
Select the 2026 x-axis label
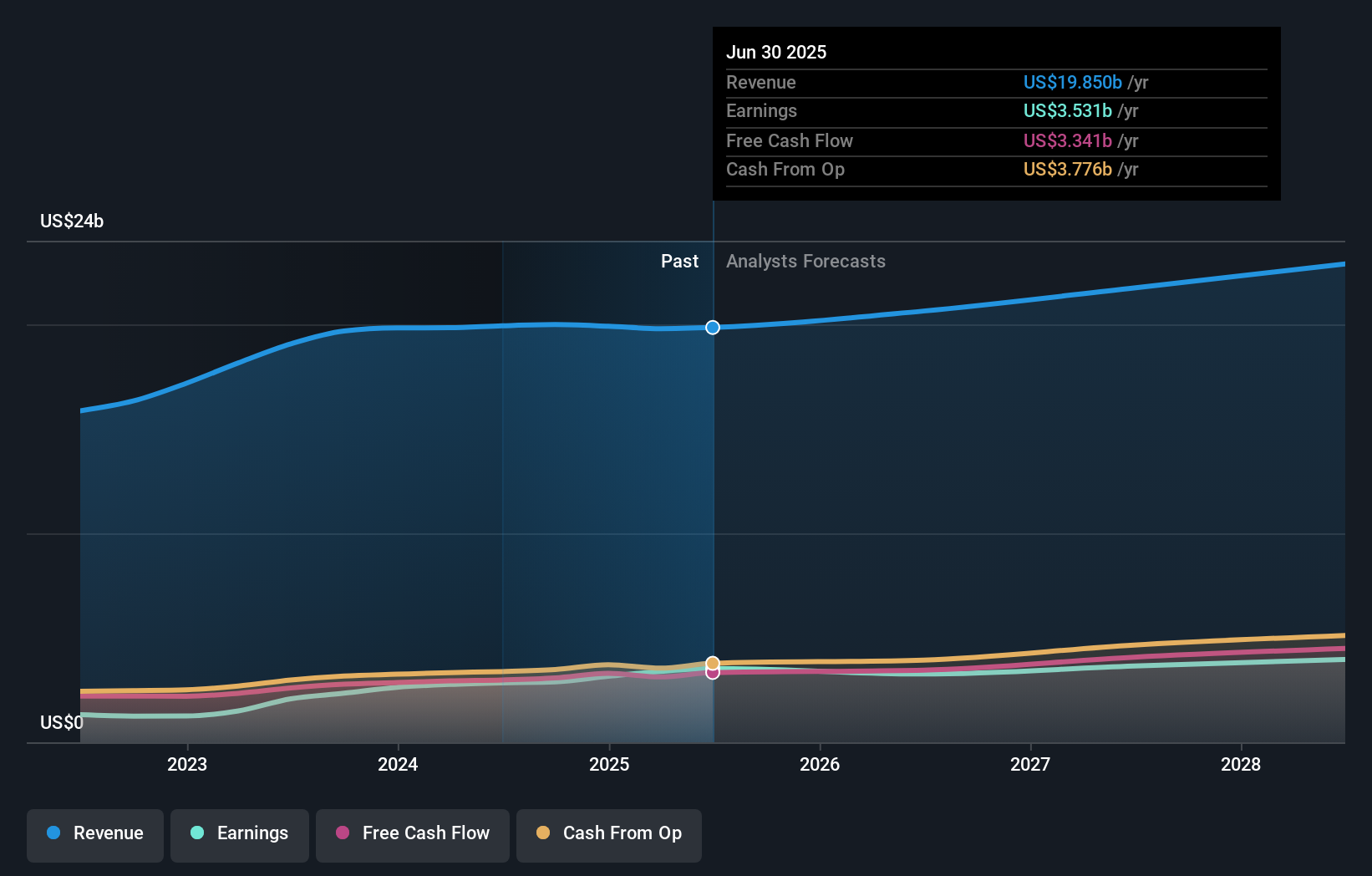point(820,764)
